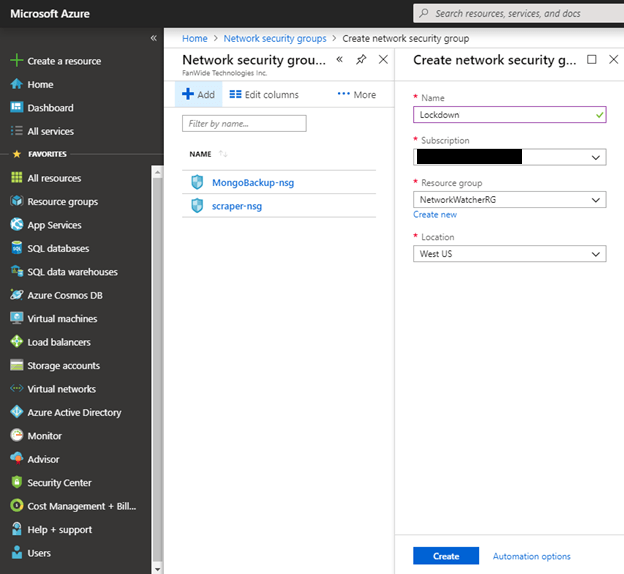The width and height of the screenshot is (624, 574).
Task: Open Azure Active Directory icon
Action: (x=17, y=412)
